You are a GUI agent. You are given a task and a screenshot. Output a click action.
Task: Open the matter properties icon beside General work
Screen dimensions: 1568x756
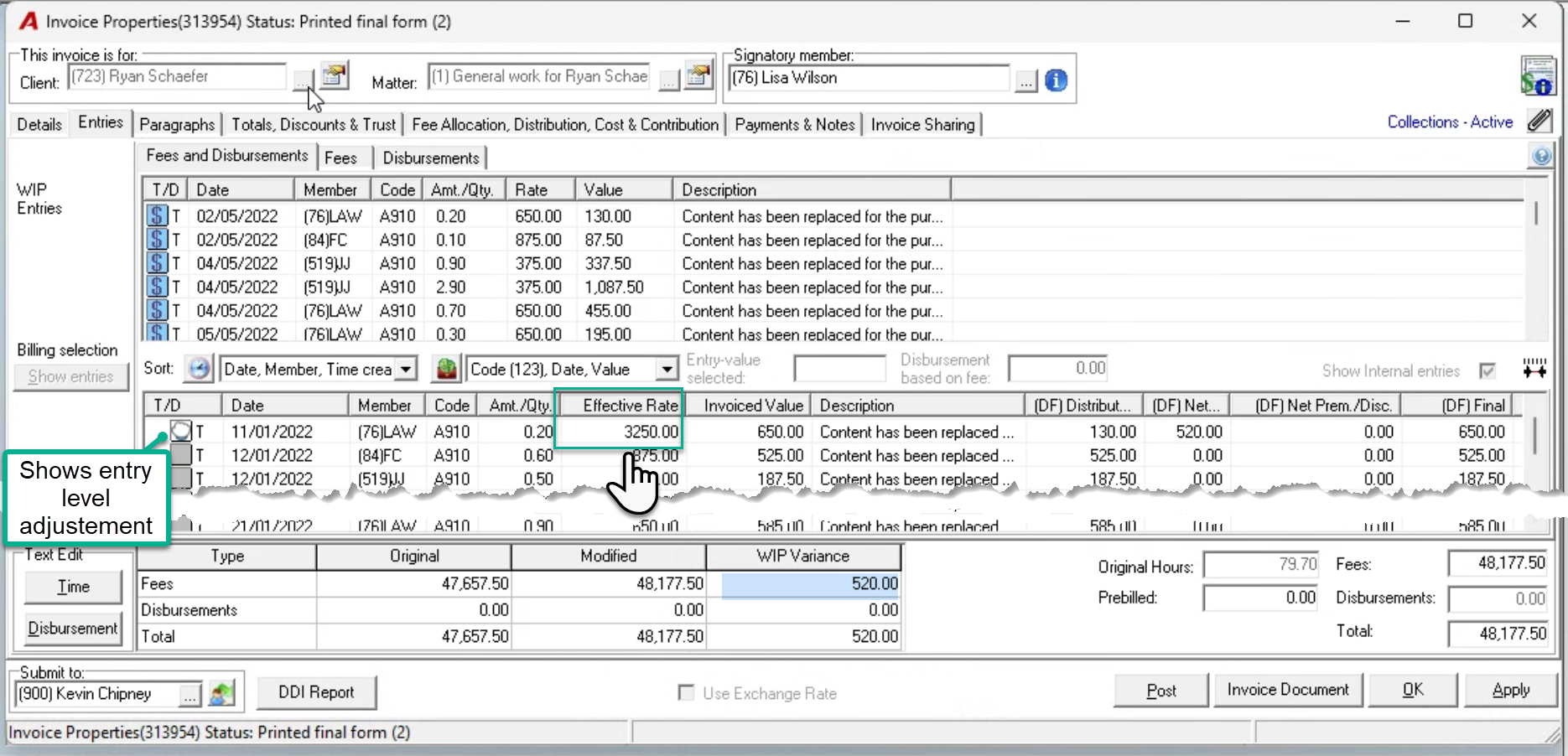point(698,75)
